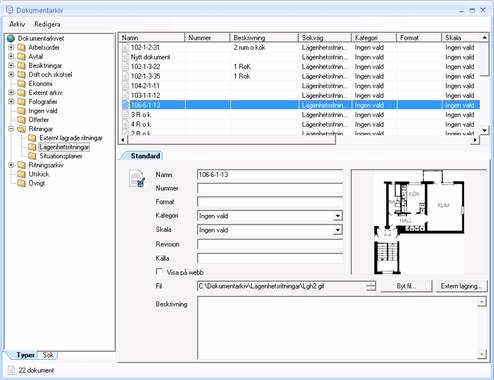This screenshot has height=380, width=494.
Task: Click the floor plan preview thumbnail
Action: click(x=419, y=222)
